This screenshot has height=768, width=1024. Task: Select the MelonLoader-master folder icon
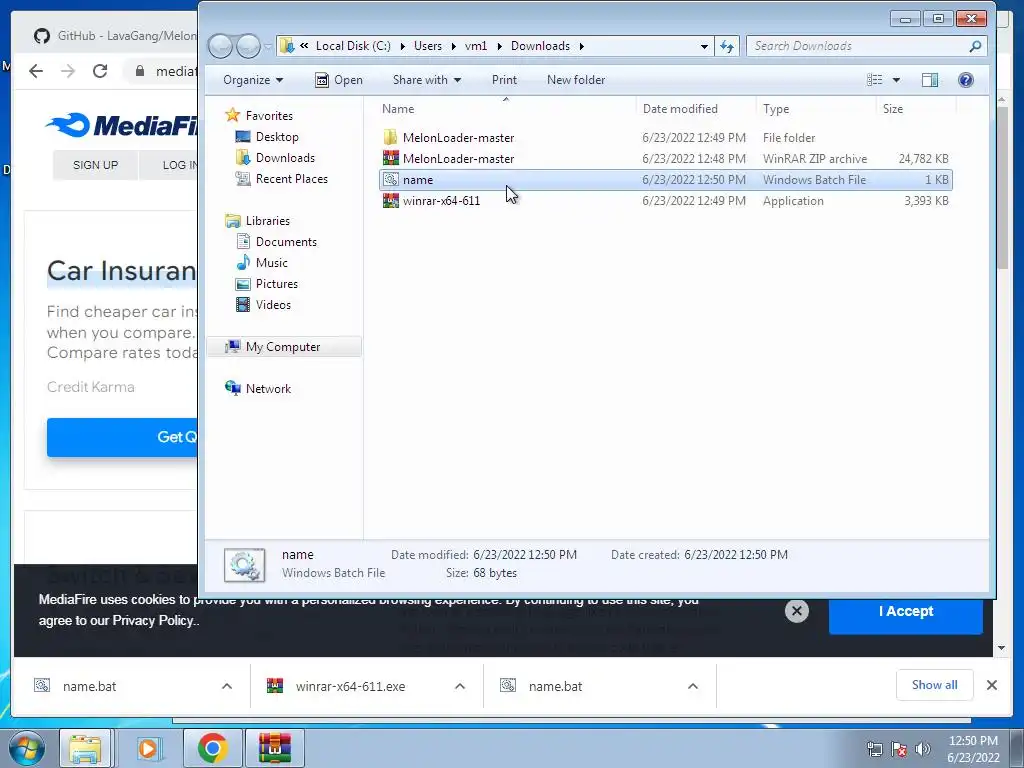[x=391, y=137]
